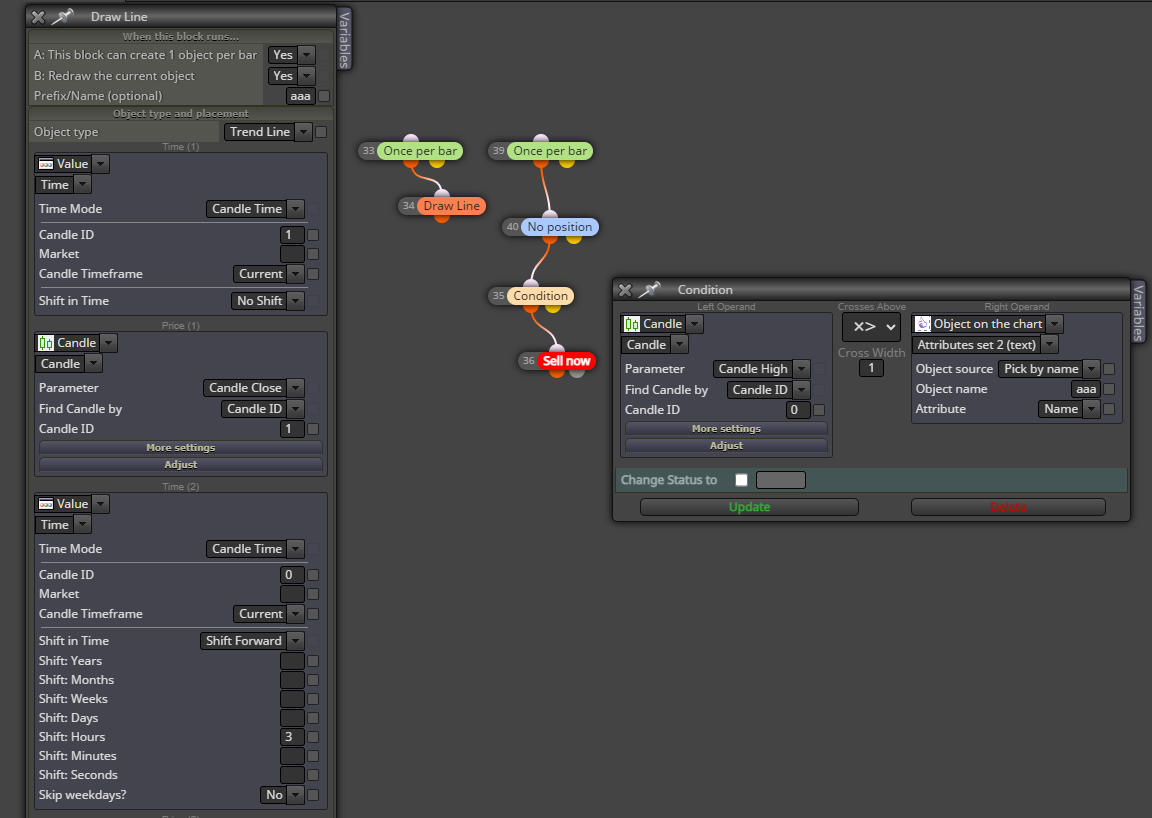Select the Draw Line block 34
This screenshot has width=1152, height=818.
coord(451,206)
